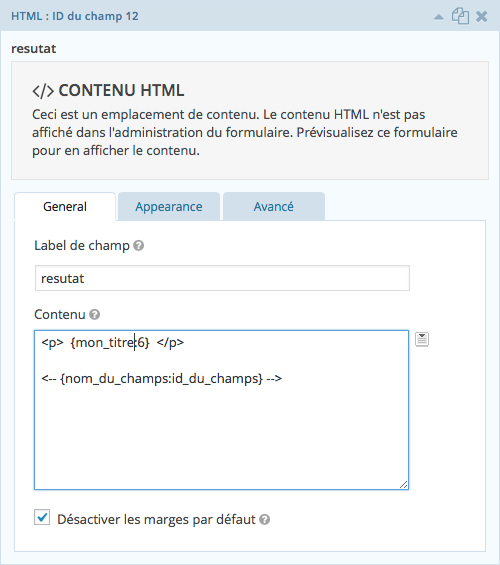Click inside the Contenu textarea empty area
Screen dimensions: 500x565
pos(221,436)
